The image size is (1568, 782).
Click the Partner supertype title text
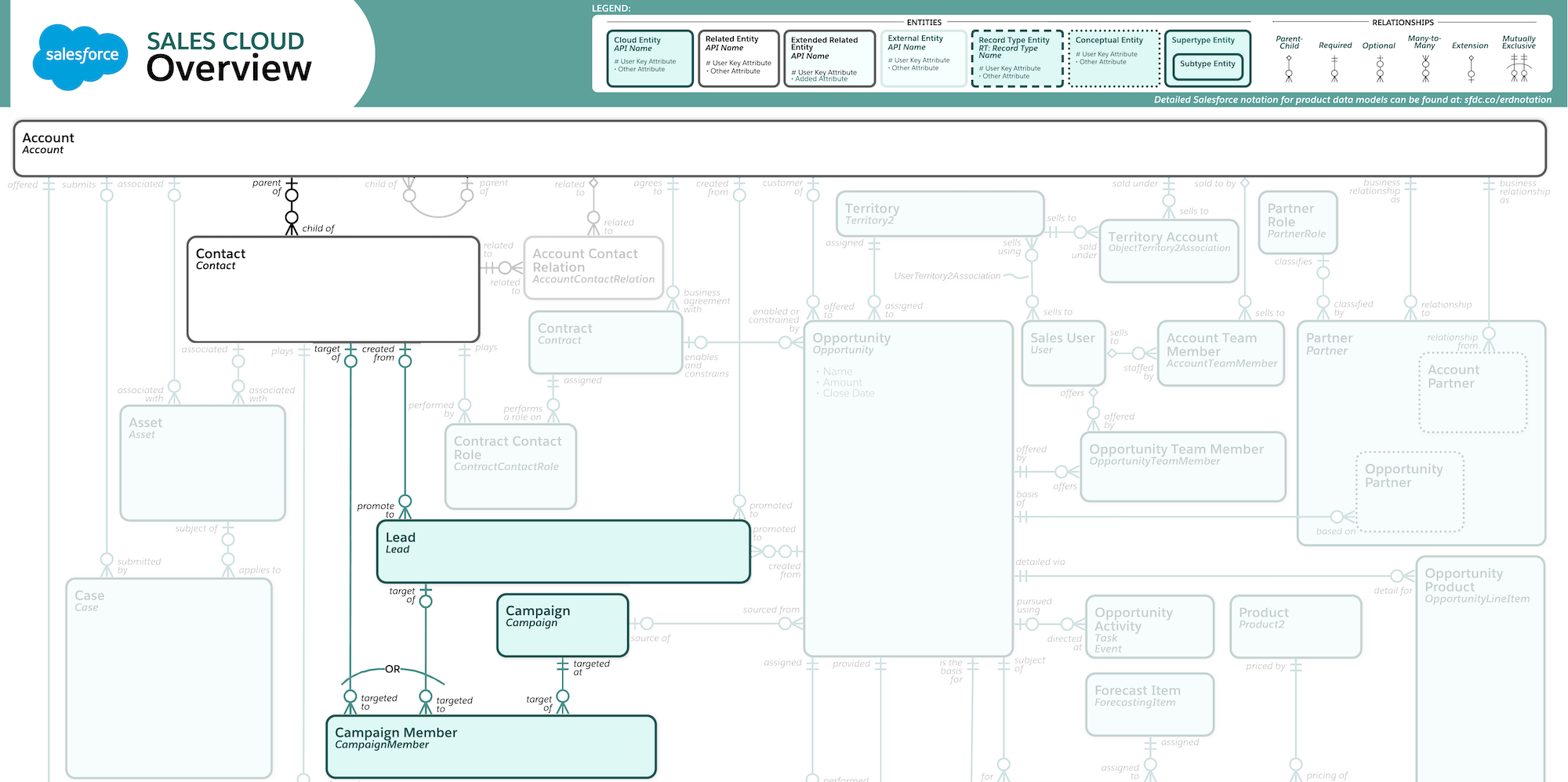point(1329,338)
